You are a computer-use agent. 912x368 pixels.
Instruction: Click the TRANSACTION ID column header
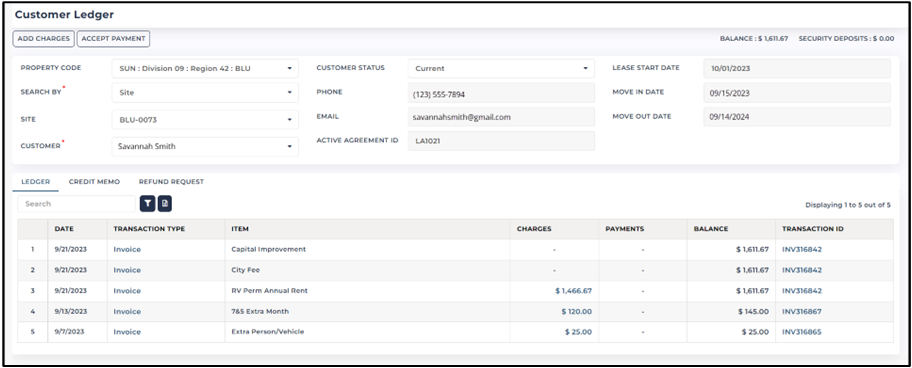(x=834, y=229)
